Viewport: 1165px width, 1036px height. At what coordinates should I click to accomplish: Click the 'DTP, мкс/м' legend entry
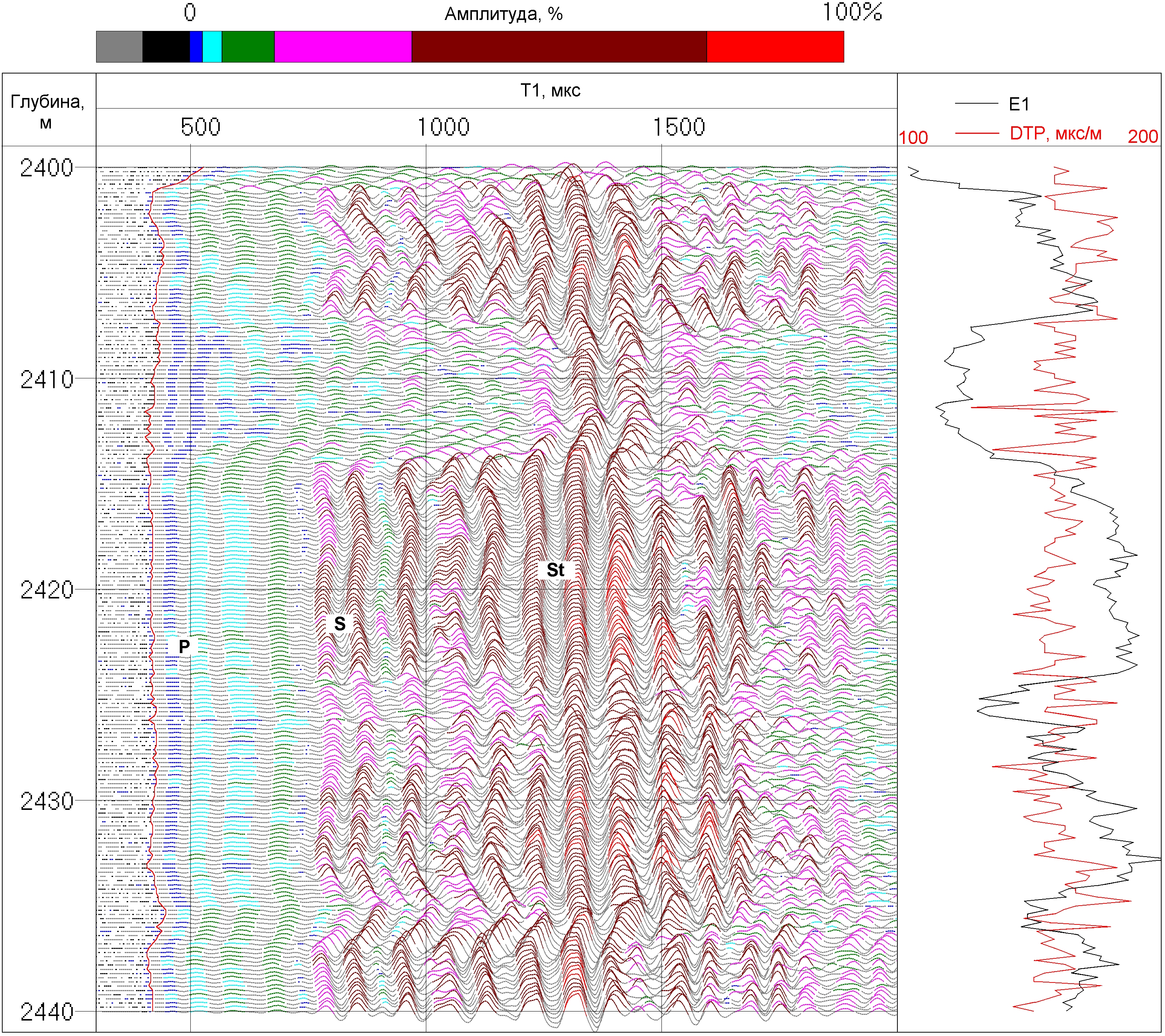click(1056, 134)
